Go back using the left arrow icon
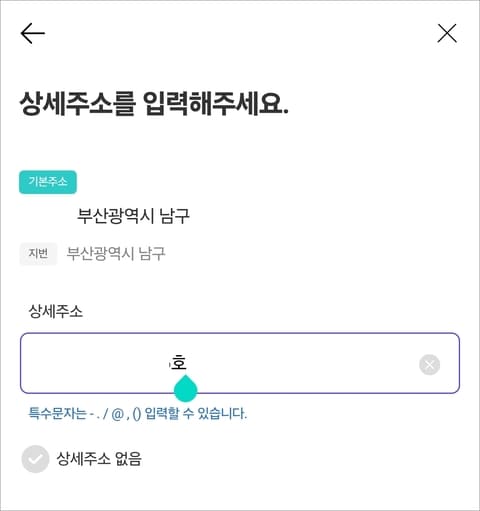The image size is (480, 511). click(x=33, y=33)
